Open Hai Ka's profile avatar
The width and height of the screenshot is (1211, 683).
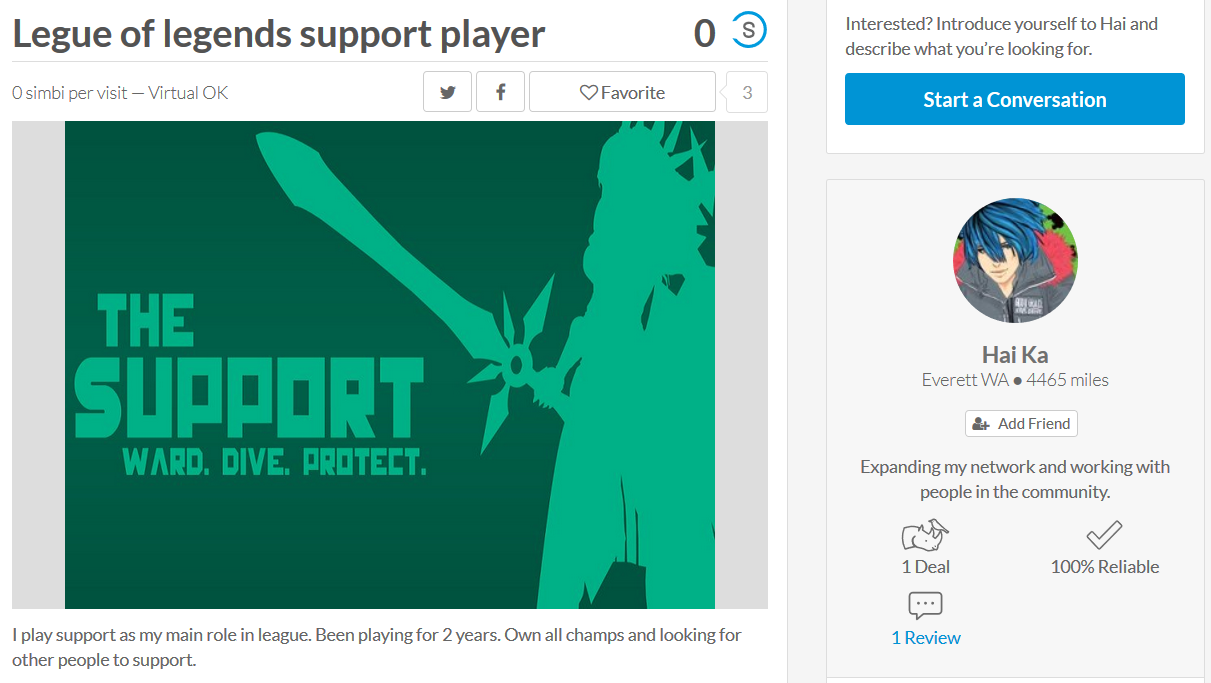pos(1015,260)
